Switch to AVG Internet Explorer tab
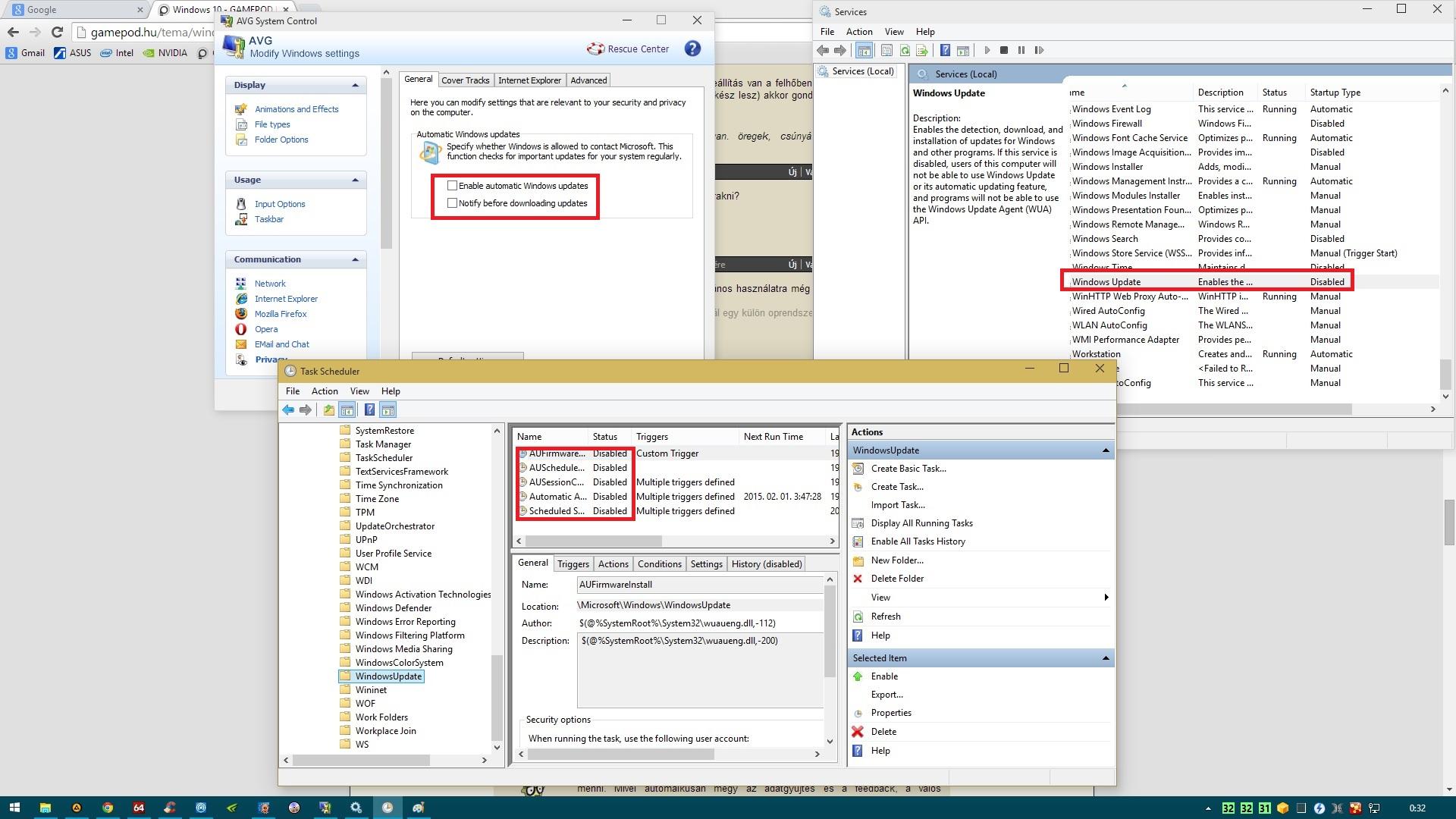1456x819 pixels. (529, 80)
